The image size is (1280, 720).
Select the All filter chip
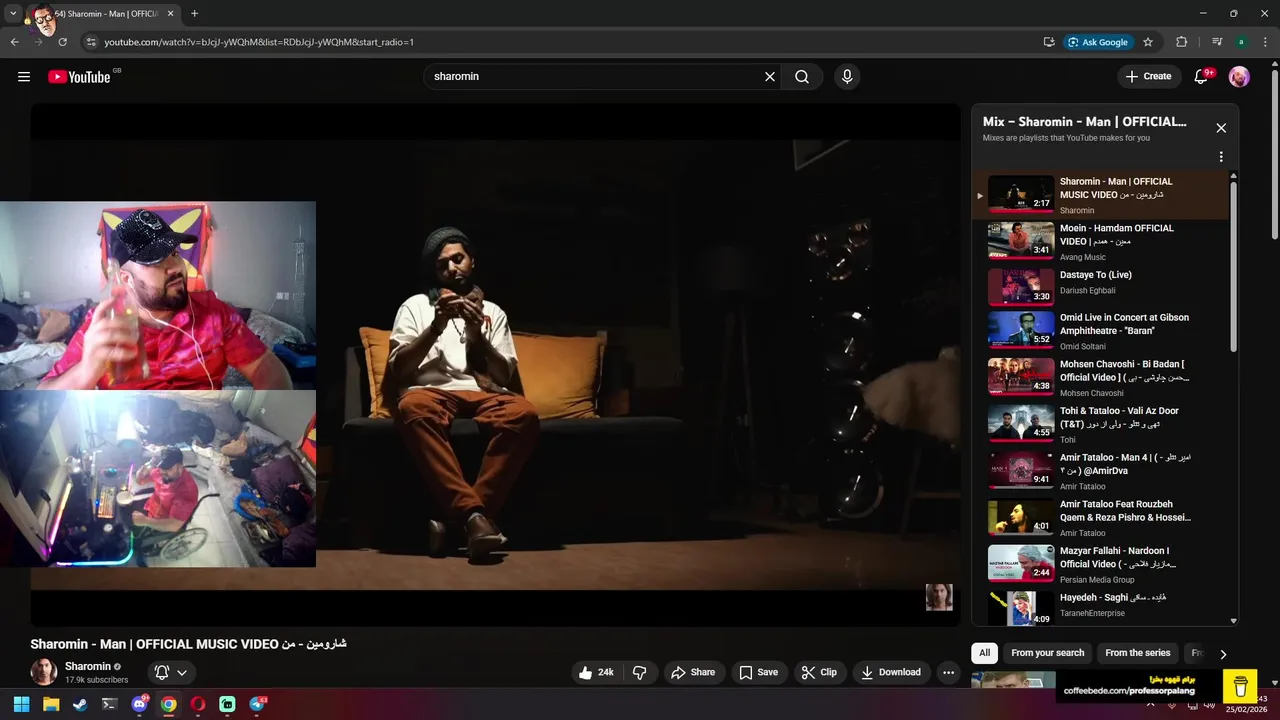tap(985, 653)
